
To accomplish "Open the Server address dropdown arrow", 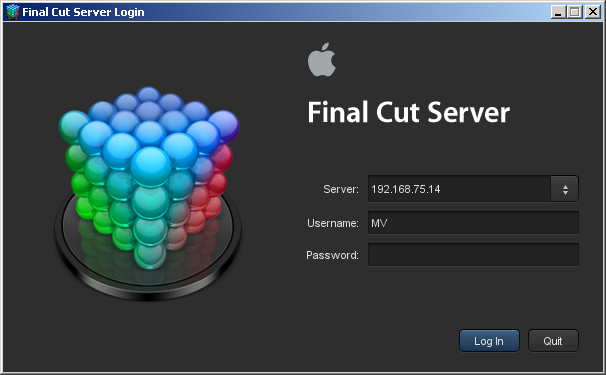I will (565, 189).
